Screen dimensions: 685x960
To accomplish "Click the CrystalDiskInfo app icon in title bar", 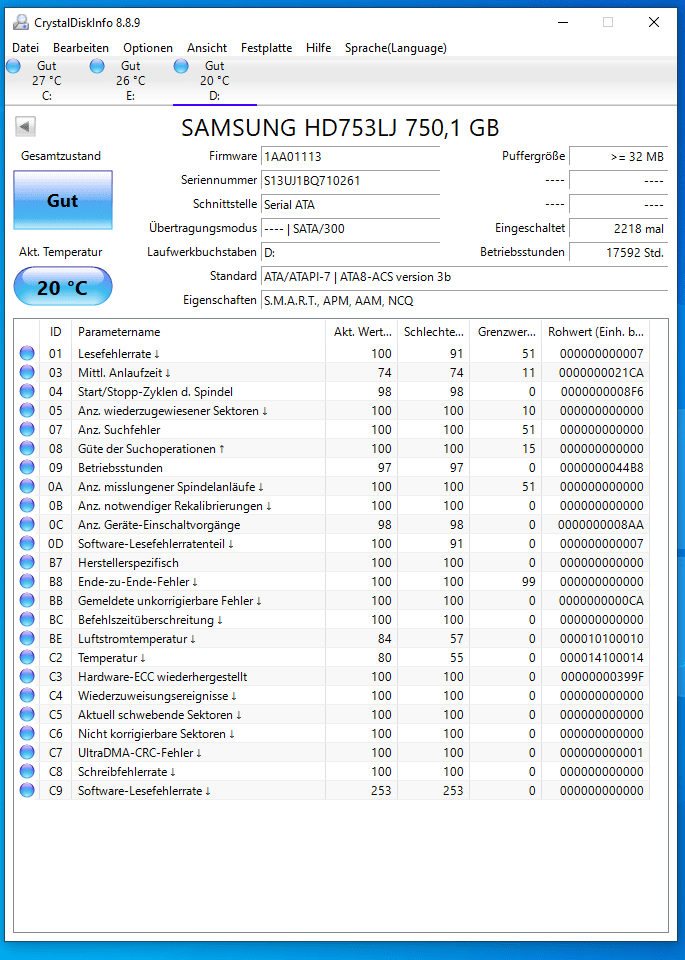I will tap(21, 23).
